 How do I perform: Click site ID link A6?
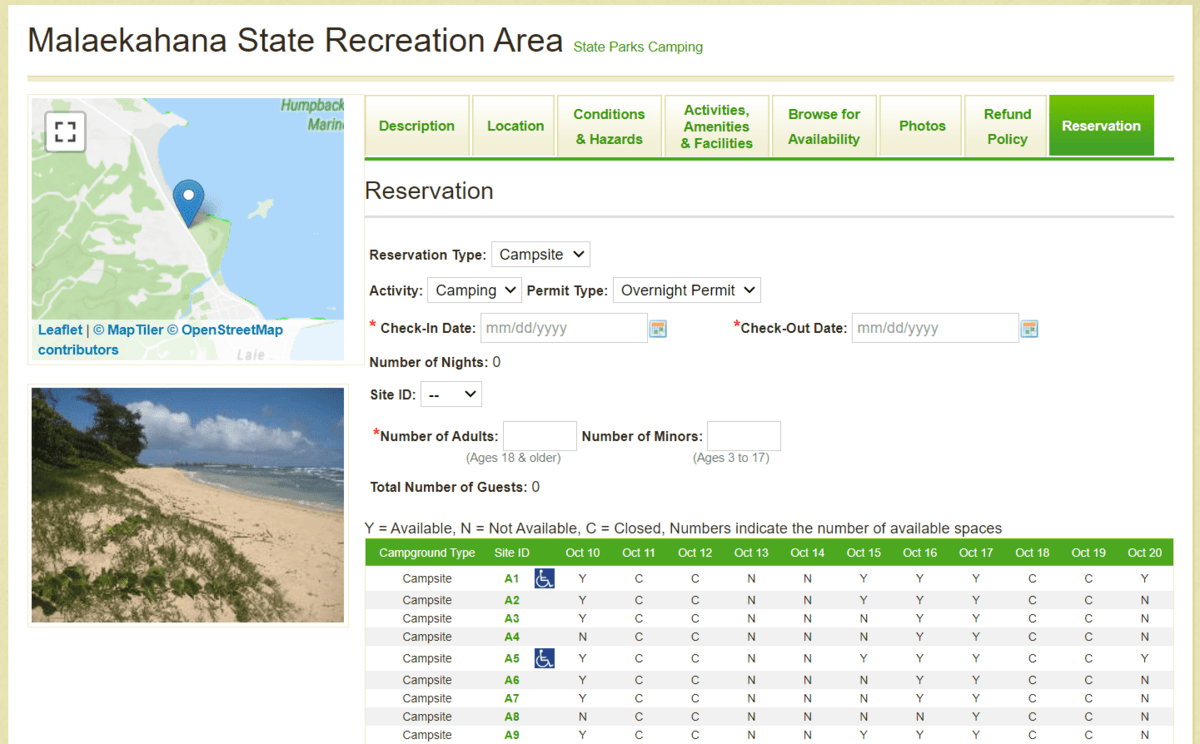[512, 680]
